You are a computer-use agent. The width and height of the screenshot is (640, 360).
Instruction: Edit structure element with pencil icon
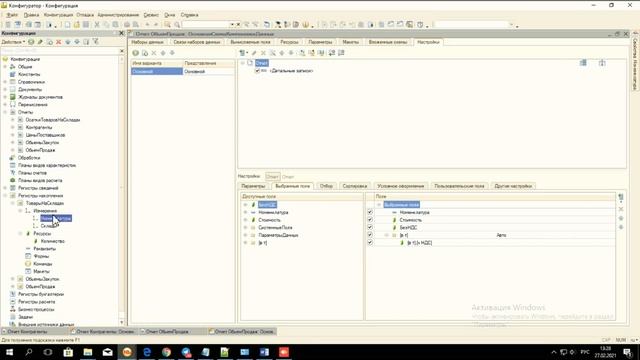[254, 53]
